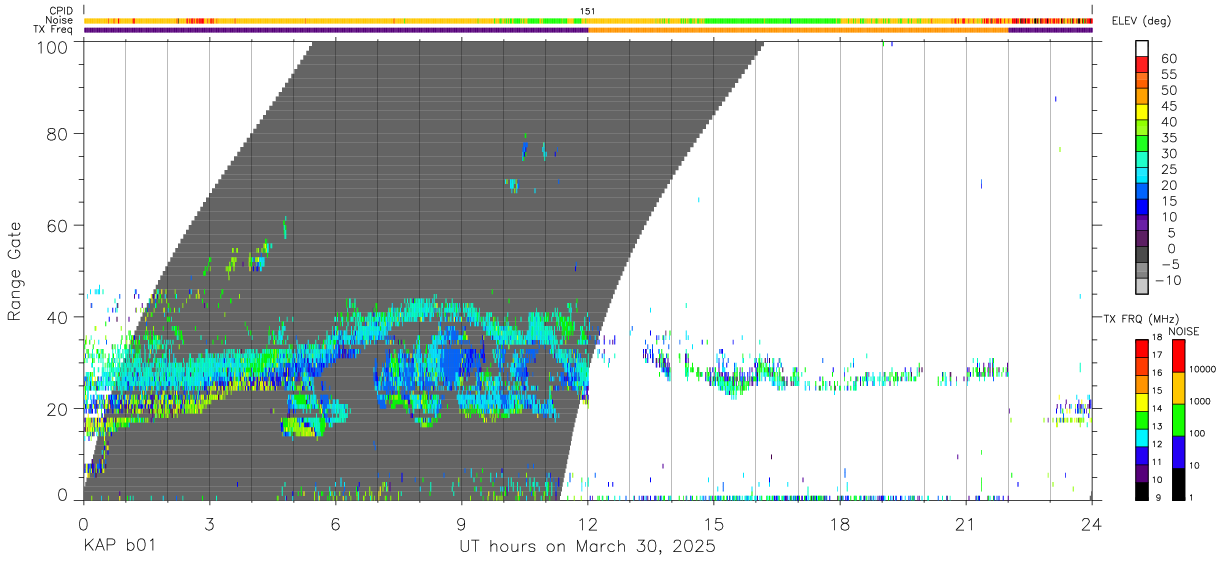Click the x-axis tick label '12'

587,524
